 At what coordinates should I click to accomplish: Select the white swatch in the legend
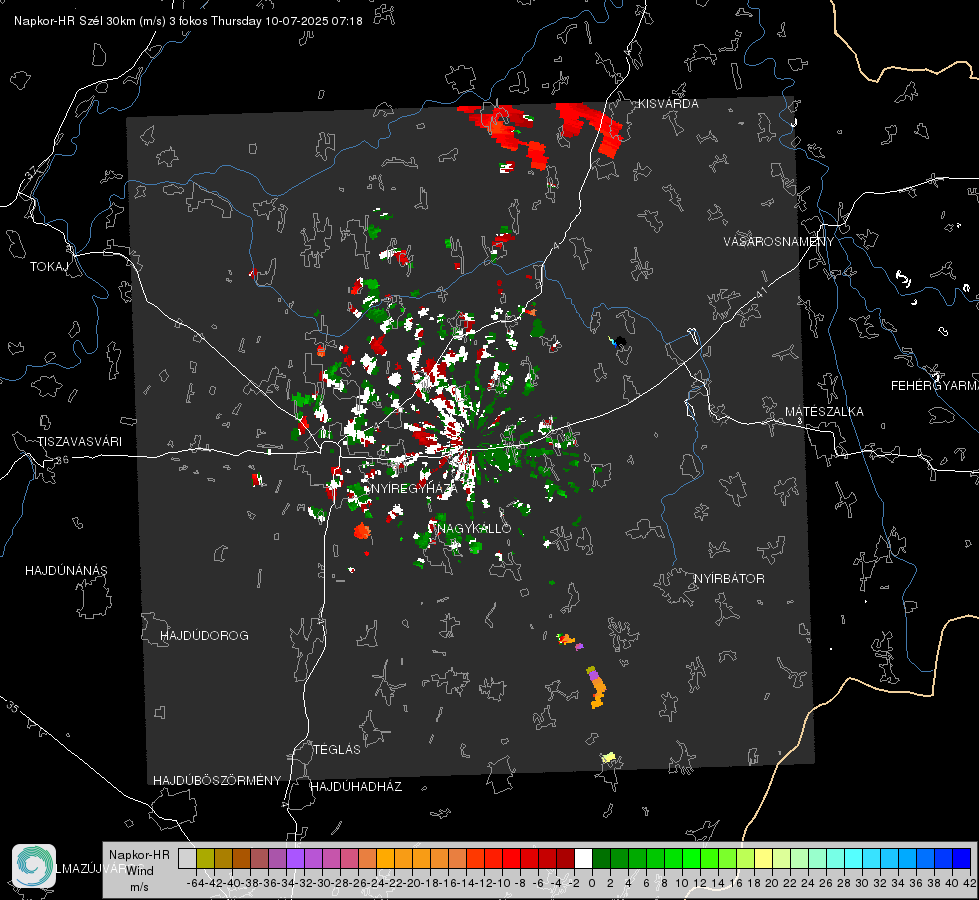coord(583,858)
